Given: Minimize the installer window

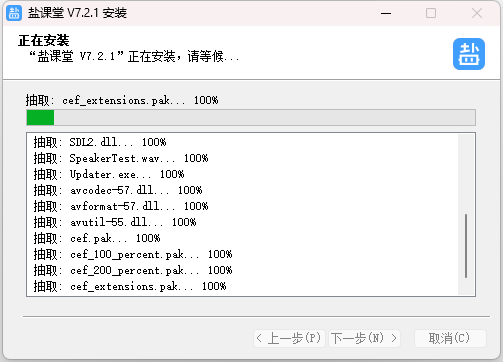Looking at the screenshot, I should 386,13.
